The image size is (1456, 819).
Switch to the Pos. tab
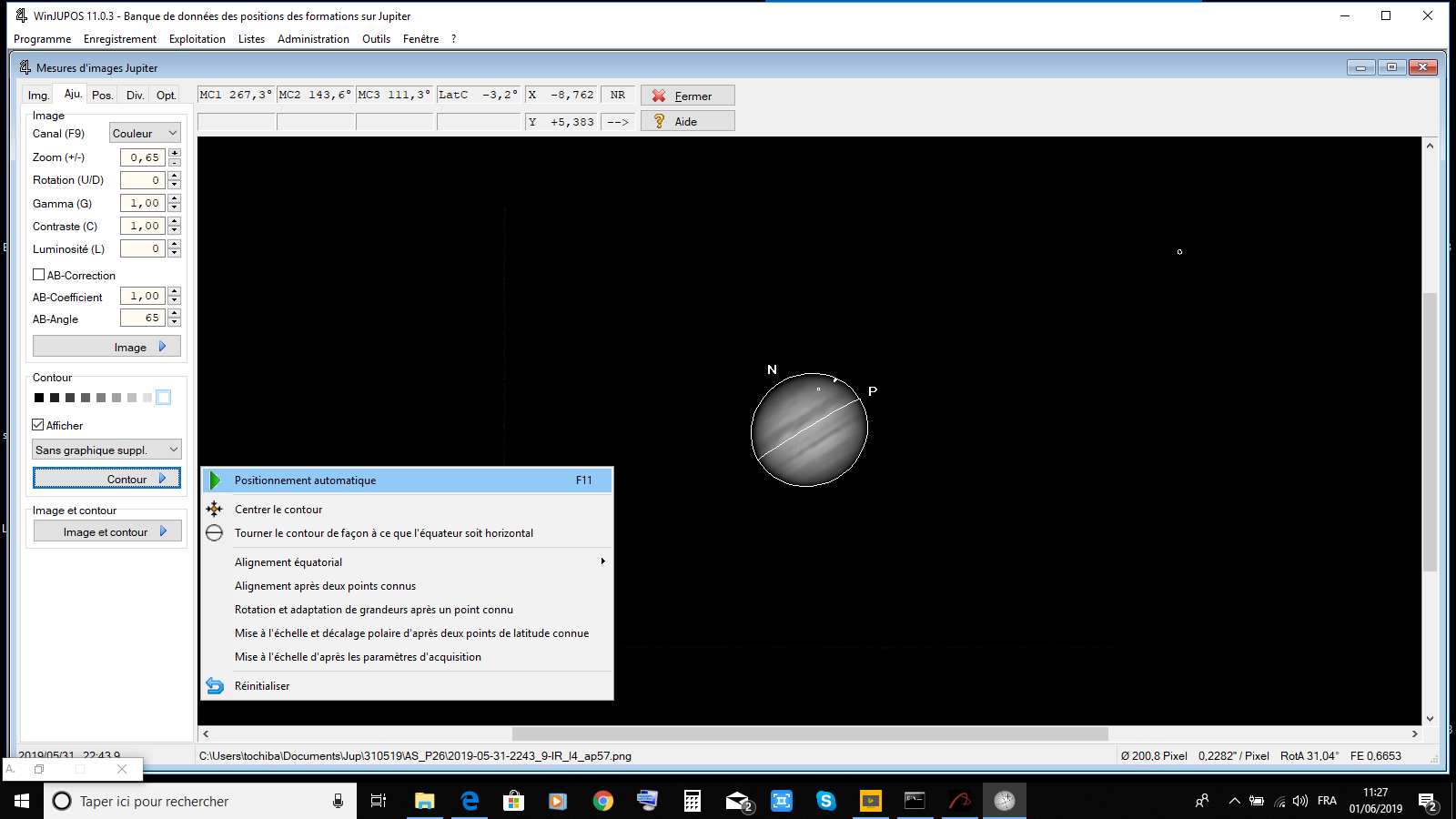102,96
